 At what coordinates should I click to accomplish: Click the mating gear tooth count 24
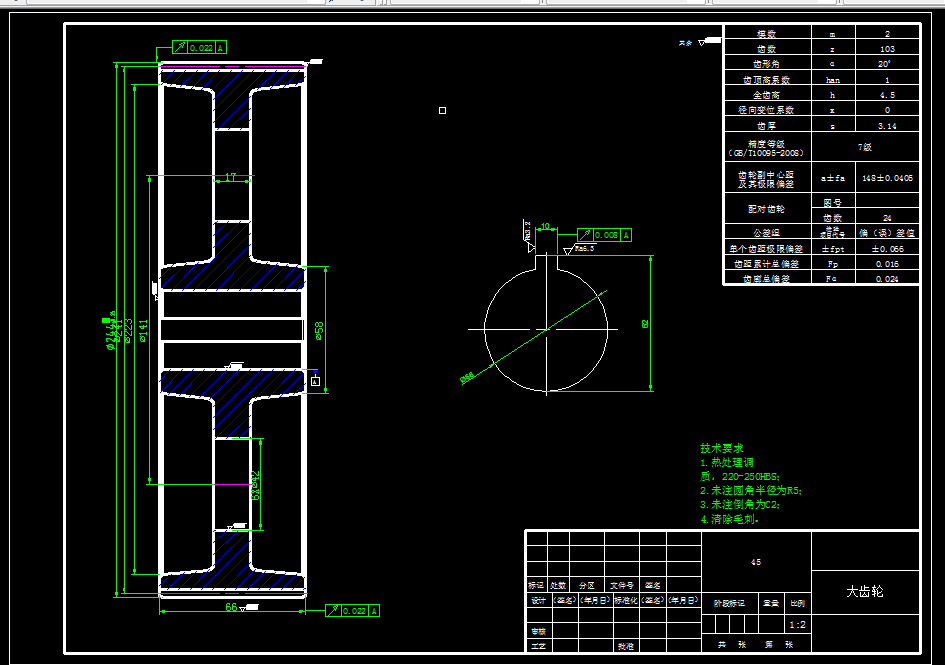pos(887,218)
